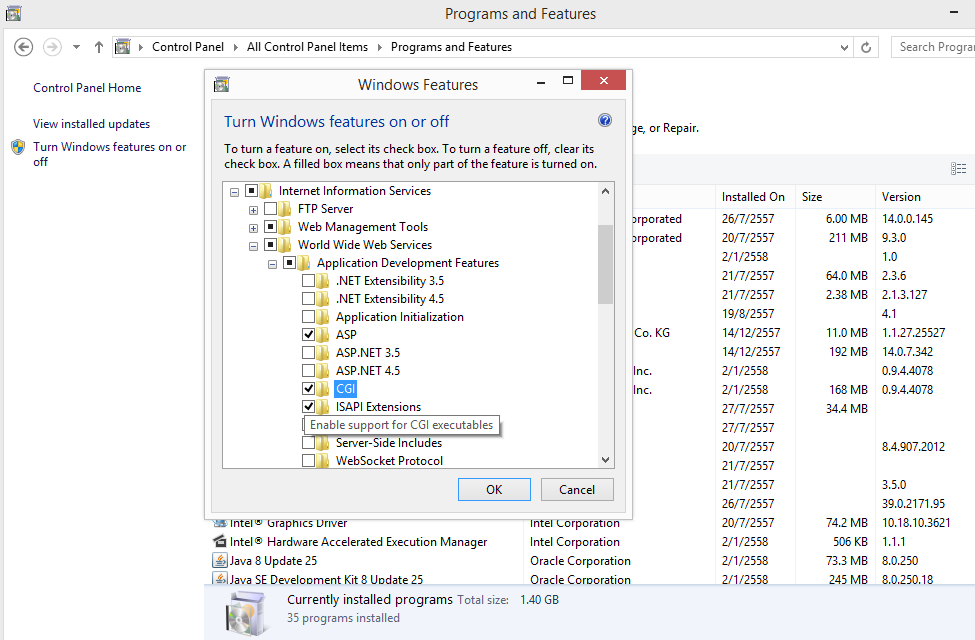
Task: Click the Java 8 Update 25 icon
Action: [x=219, y=561]
